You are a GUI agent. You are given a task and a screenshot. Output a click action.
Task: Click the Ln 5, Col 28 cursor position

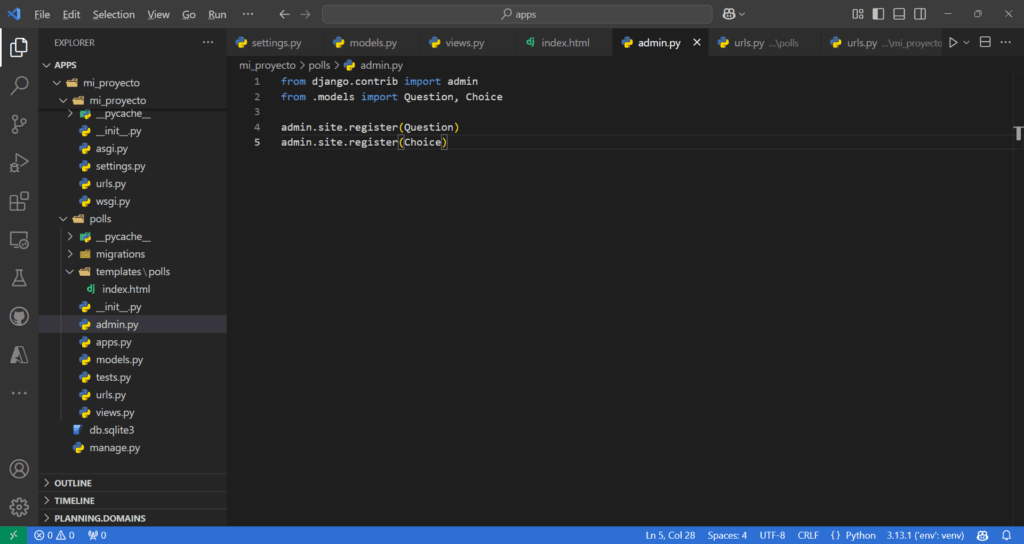pyautogui.click(x=670, y=536)
